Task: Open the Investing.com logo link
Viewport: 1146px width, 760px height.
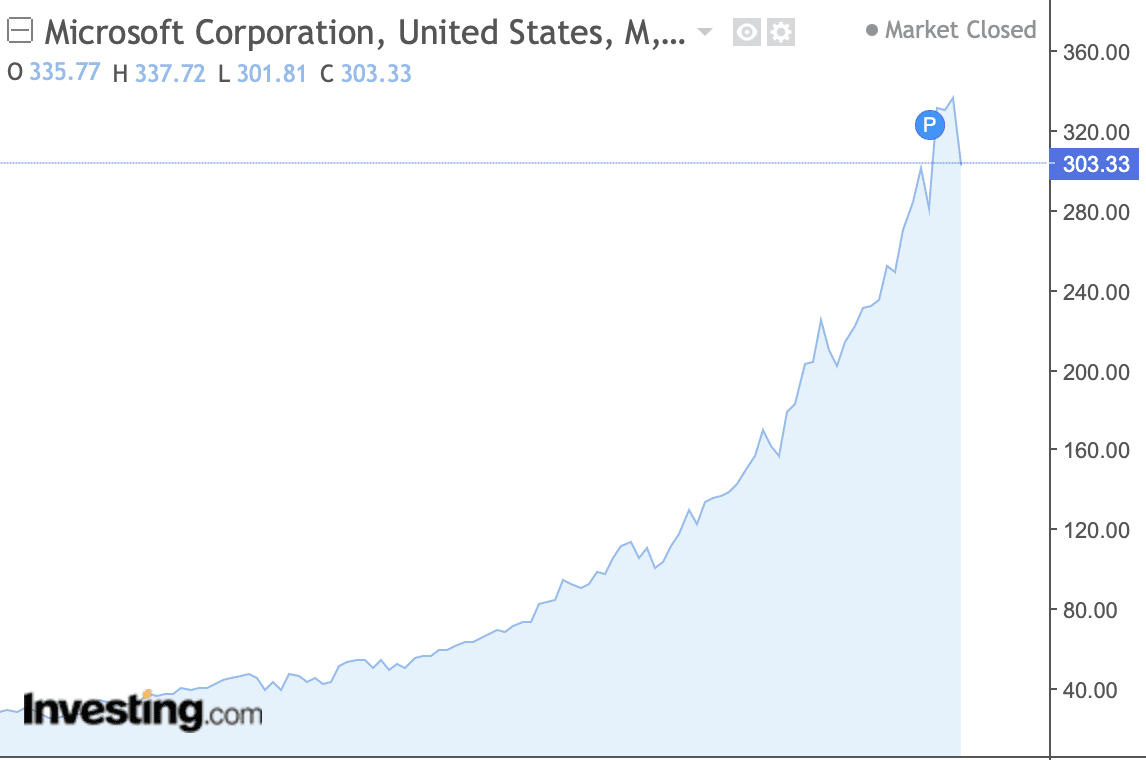Action: 142,711
